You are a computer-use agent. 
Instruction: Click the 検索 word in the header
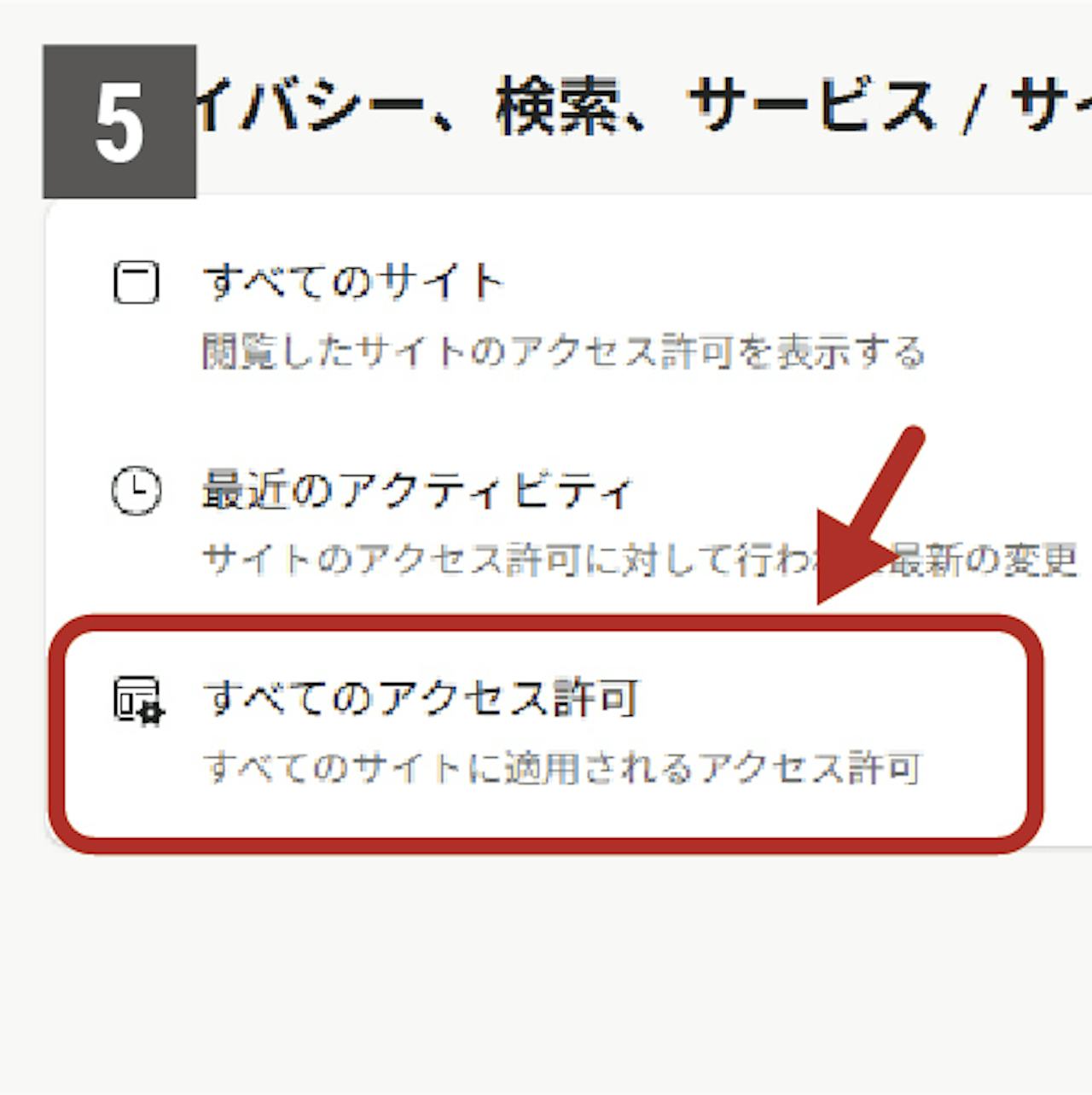click(x=555, y=106)
